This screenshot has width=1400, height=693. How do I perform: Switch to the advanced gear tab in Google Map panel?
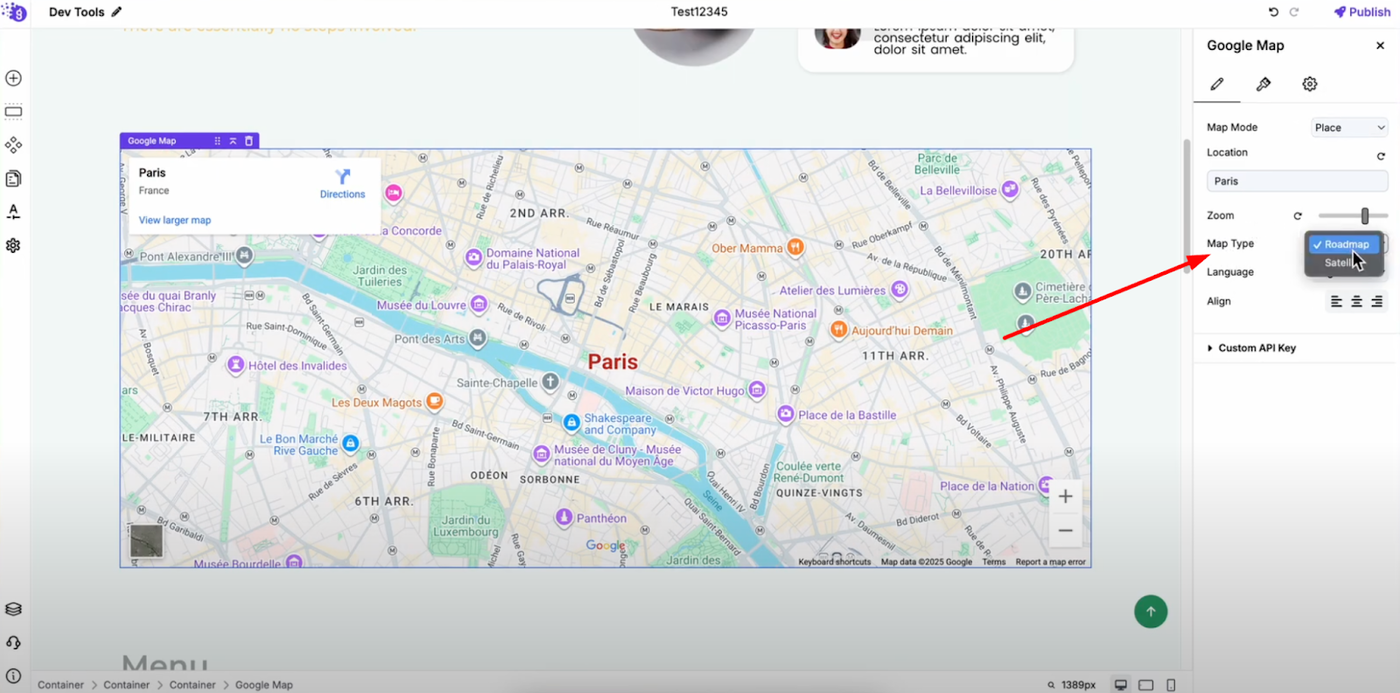[x=1309, y=84]
